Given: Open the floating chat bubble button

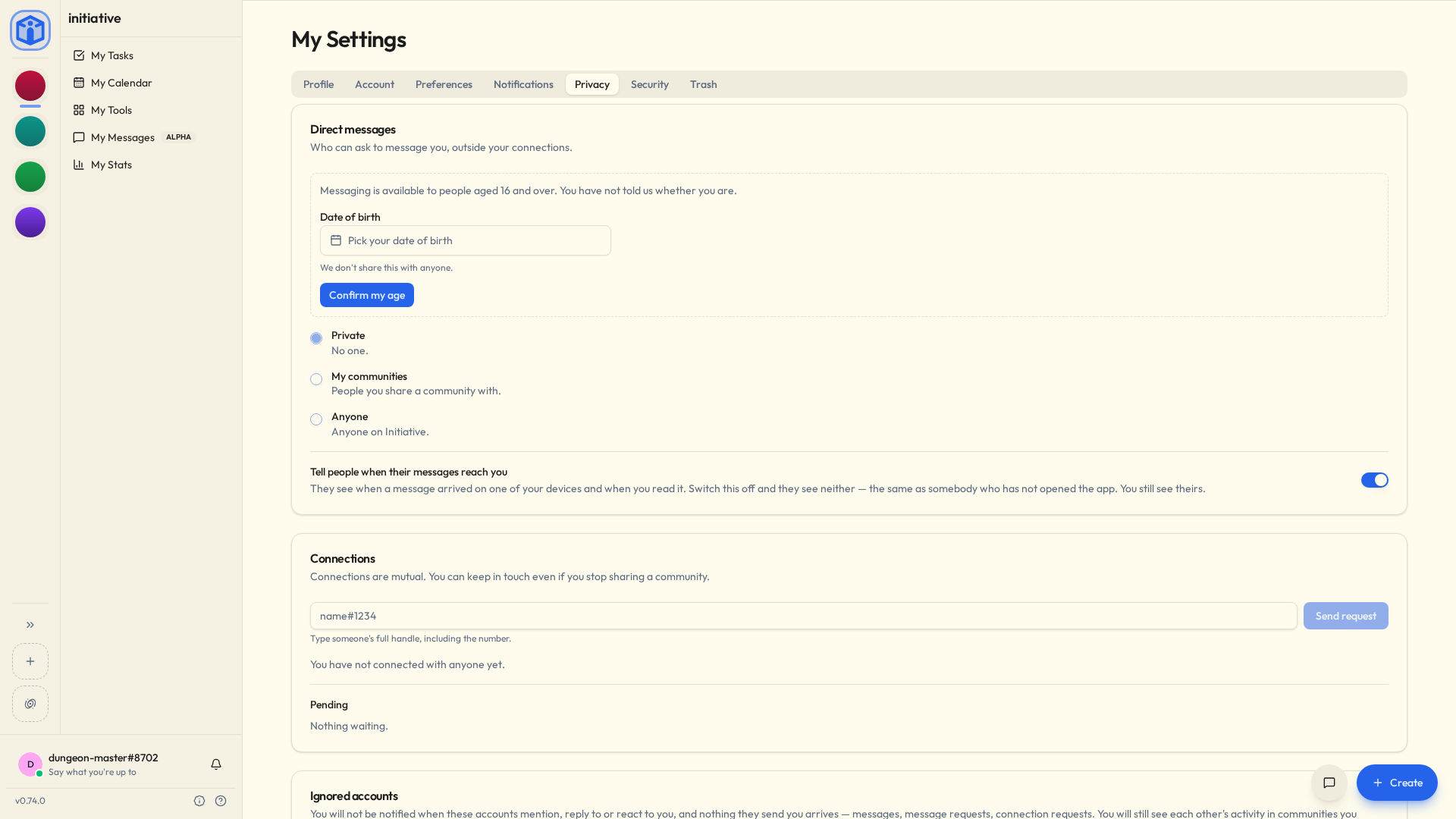Looking at the screenshot, I should point(1329,783).
